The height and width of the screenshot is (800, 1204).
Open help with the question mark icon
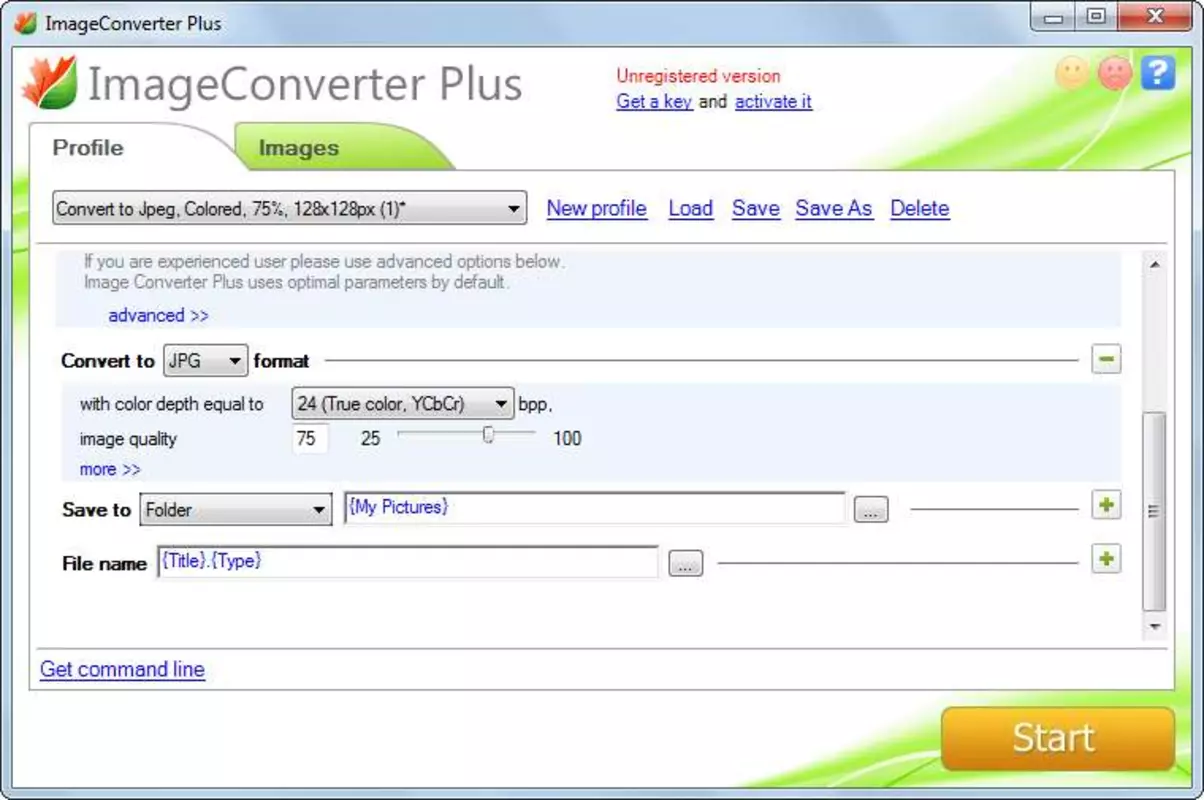1158,73
